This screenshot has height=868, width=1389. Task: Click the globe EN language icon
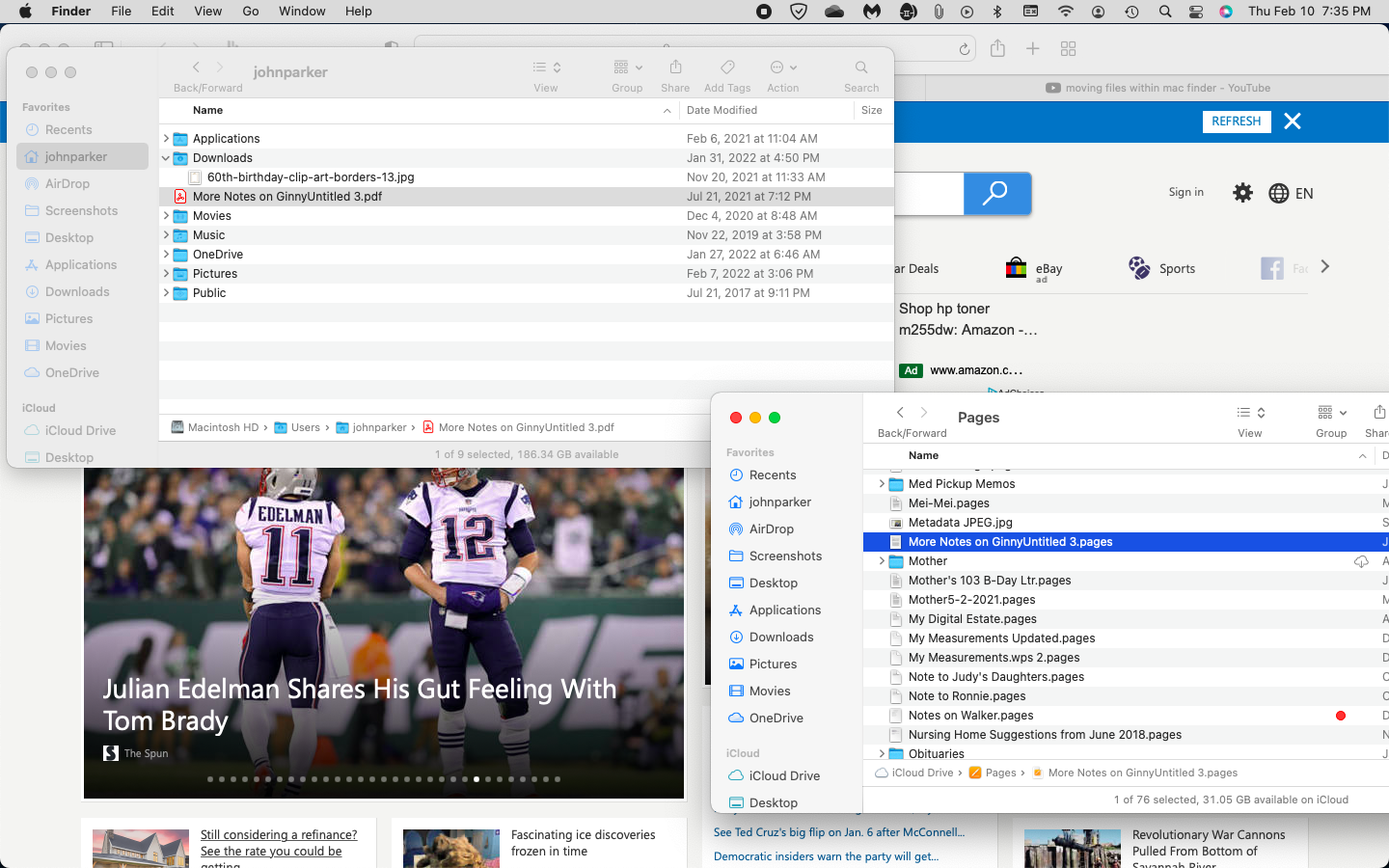point(1291,193)
